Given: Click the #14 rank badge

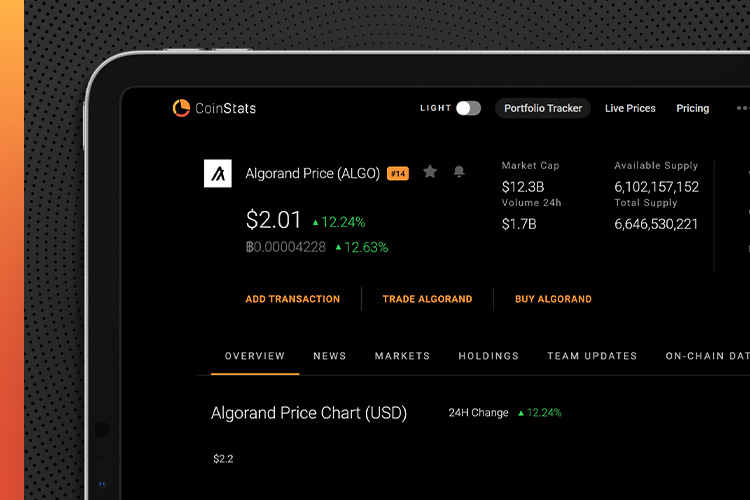Looking at the screenshot, I should (398, 174).
